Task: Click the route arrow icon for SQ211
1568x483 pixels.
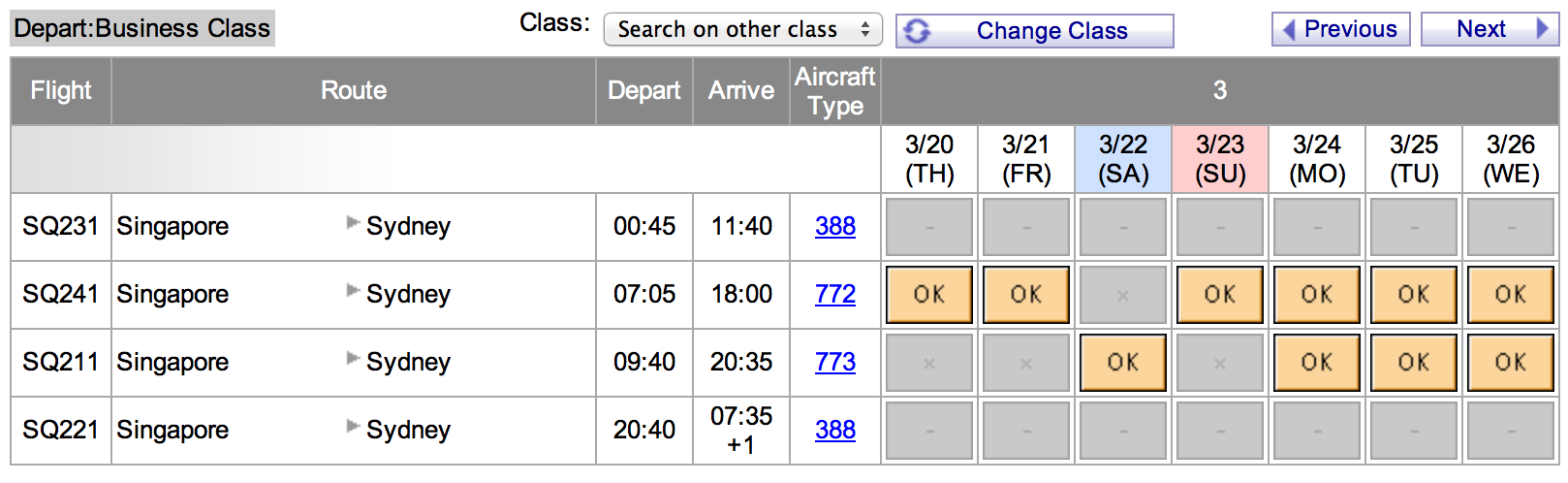Action: (353, 359)
